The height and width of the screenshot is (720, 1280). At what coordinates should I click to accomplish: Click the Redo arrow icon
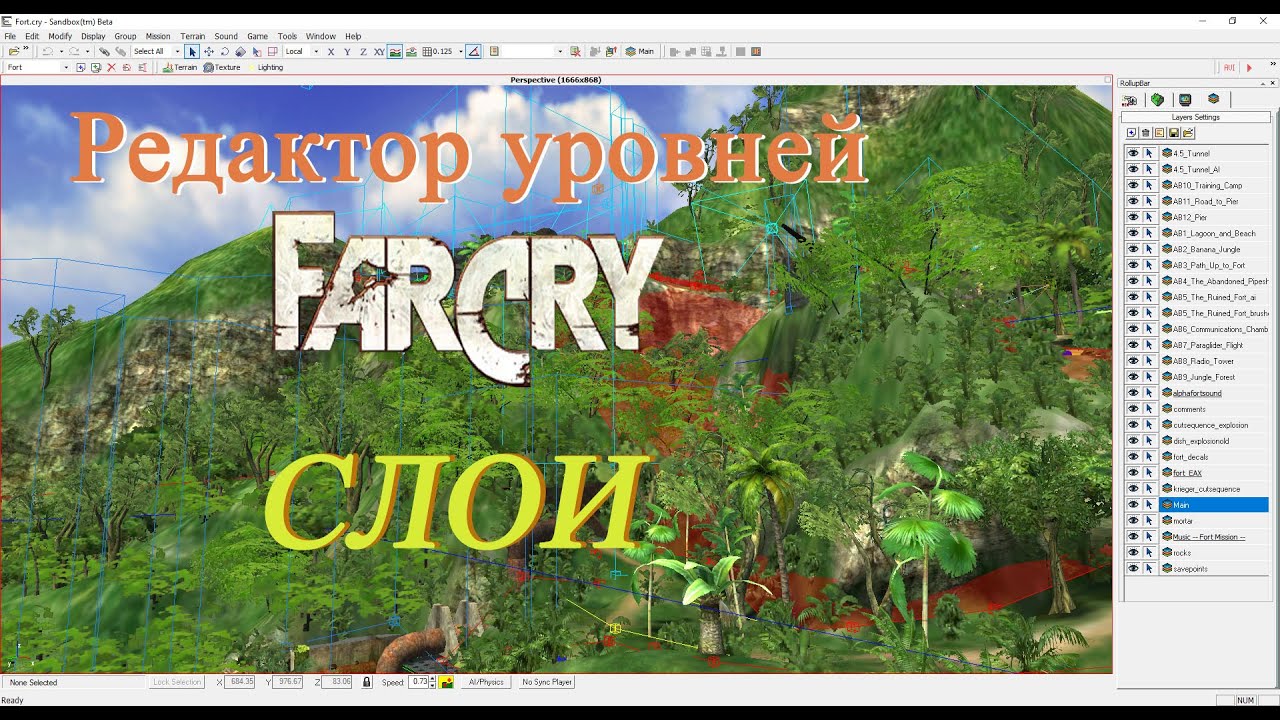(74, 51)
